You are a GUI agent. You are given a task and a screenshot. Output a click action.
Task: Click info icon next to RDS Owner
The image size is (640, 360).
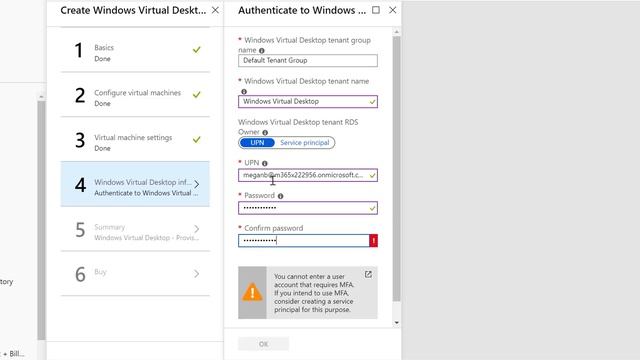[x=265, y=132]
